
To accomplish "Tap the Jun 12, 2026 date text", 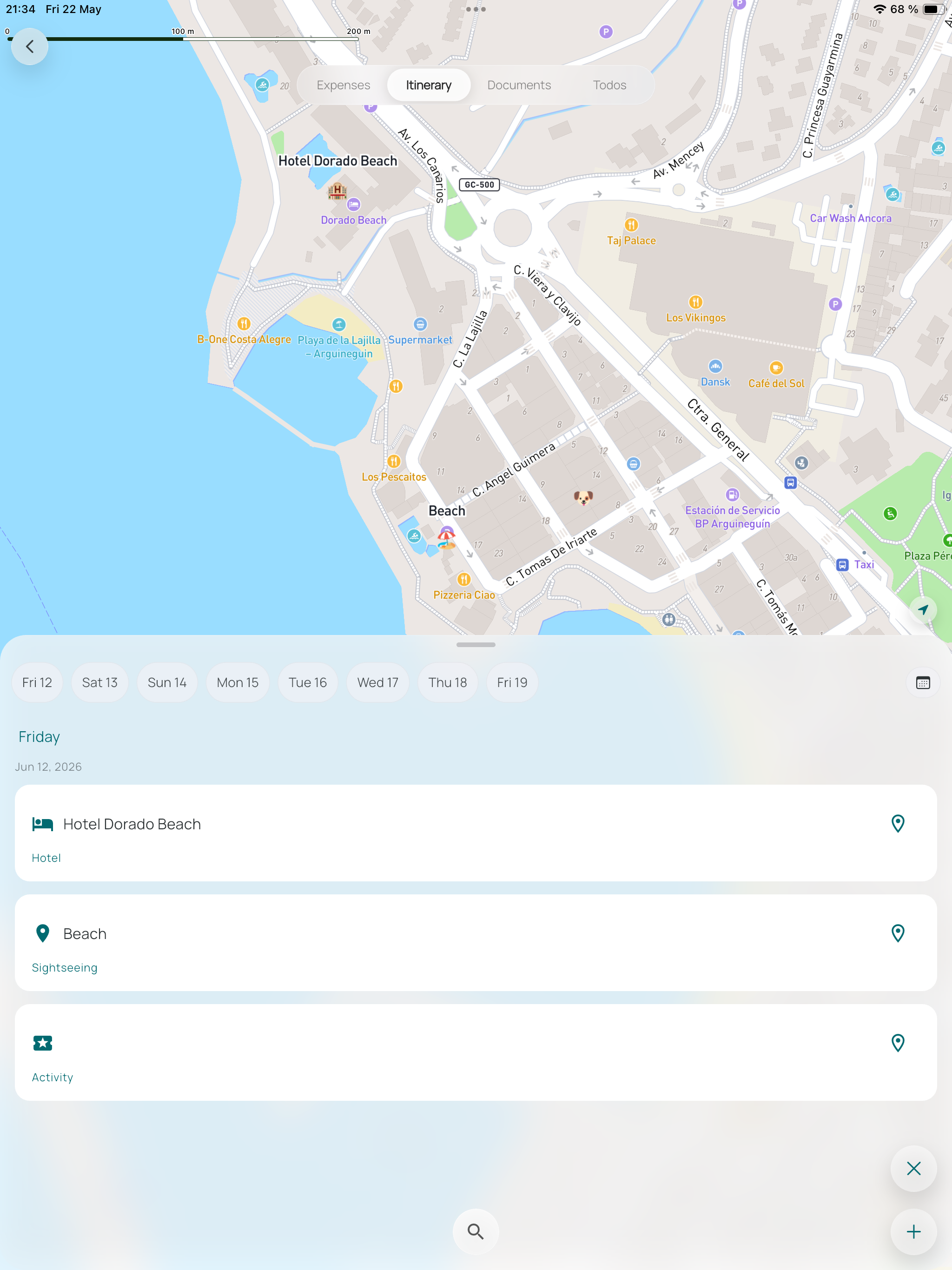I will click(48, 767).
